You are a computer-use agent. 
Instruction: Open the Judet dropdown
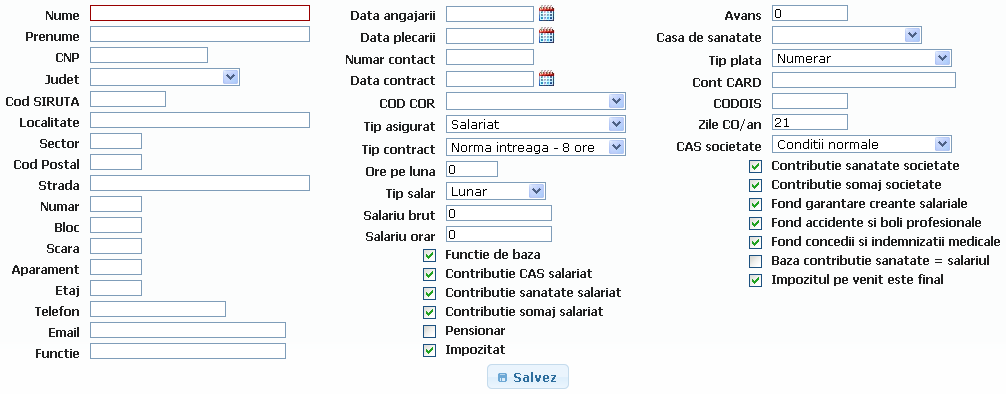tap(165, 77)
